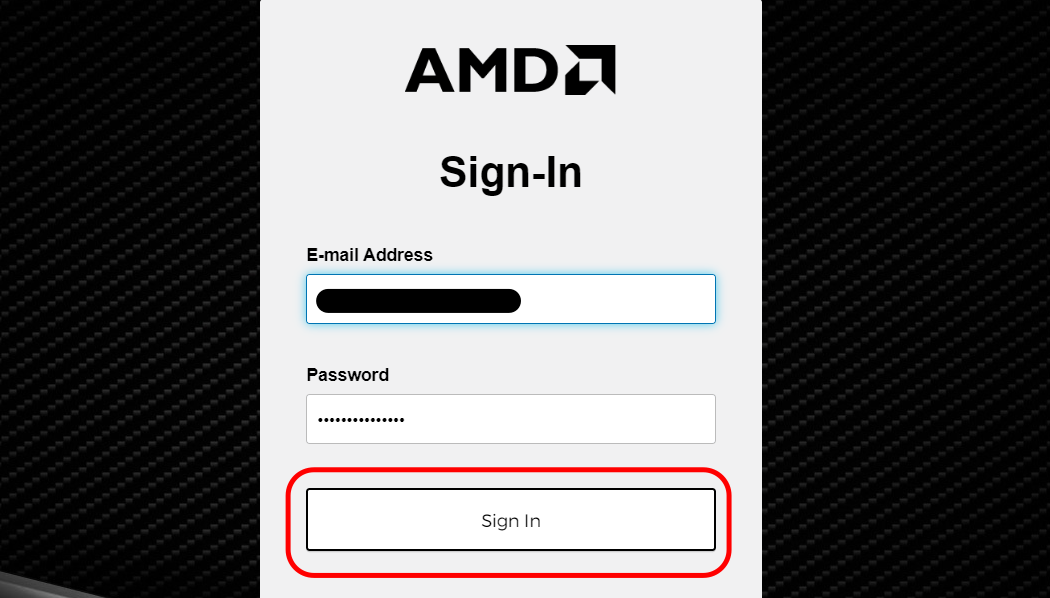Viewport: 1050px width, 598px height.
Task: Select the masked password dots
Action: tap(360, 418)
